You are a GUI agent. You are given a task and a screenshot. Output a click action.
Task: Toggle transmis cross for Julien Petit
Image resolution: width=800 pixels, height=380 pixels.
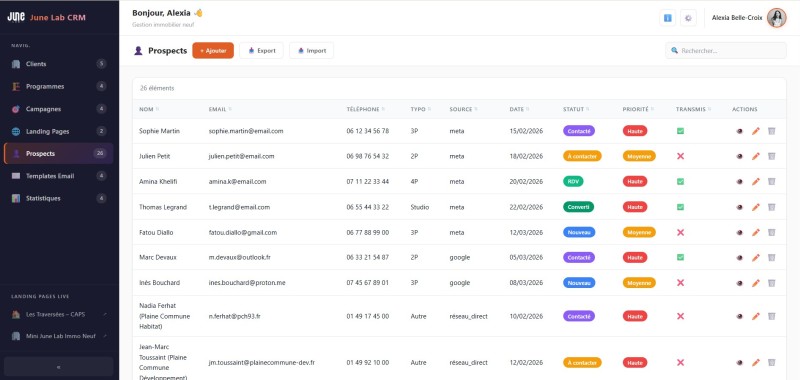pos(680,156)
